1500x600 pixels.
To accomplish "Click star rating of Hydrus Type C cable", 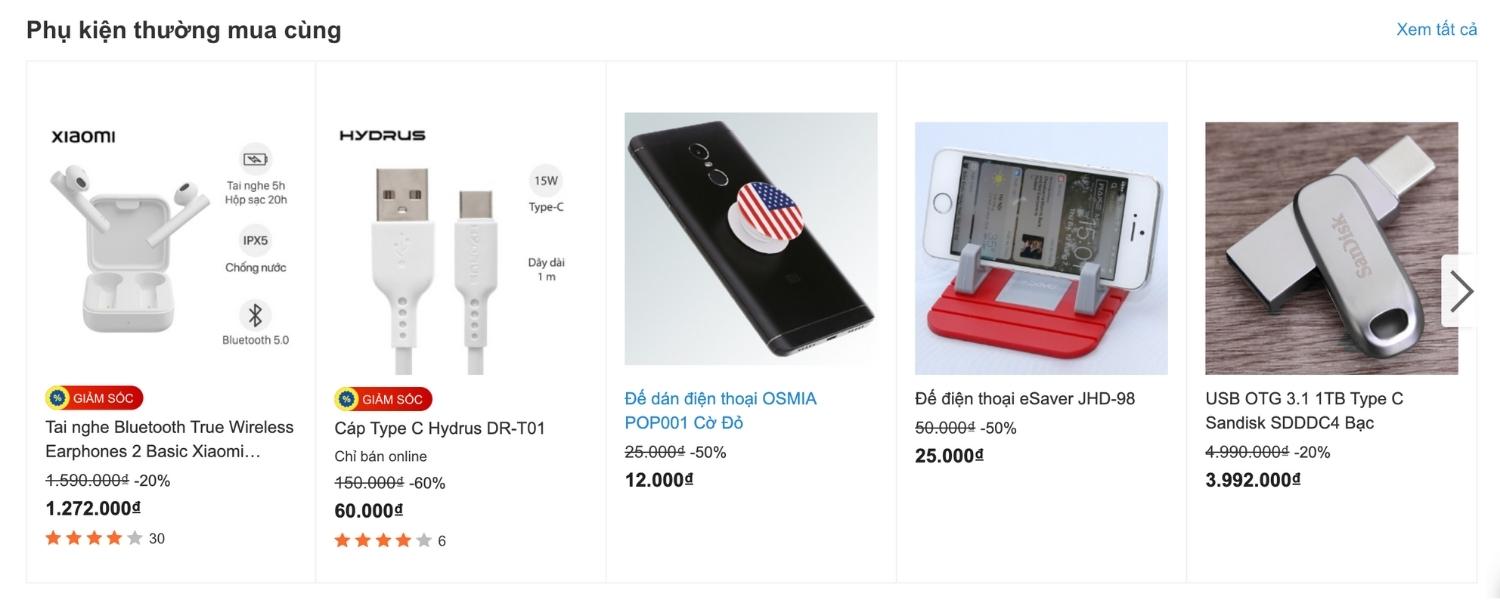I will pyautogui.click(x=383, y=541).
